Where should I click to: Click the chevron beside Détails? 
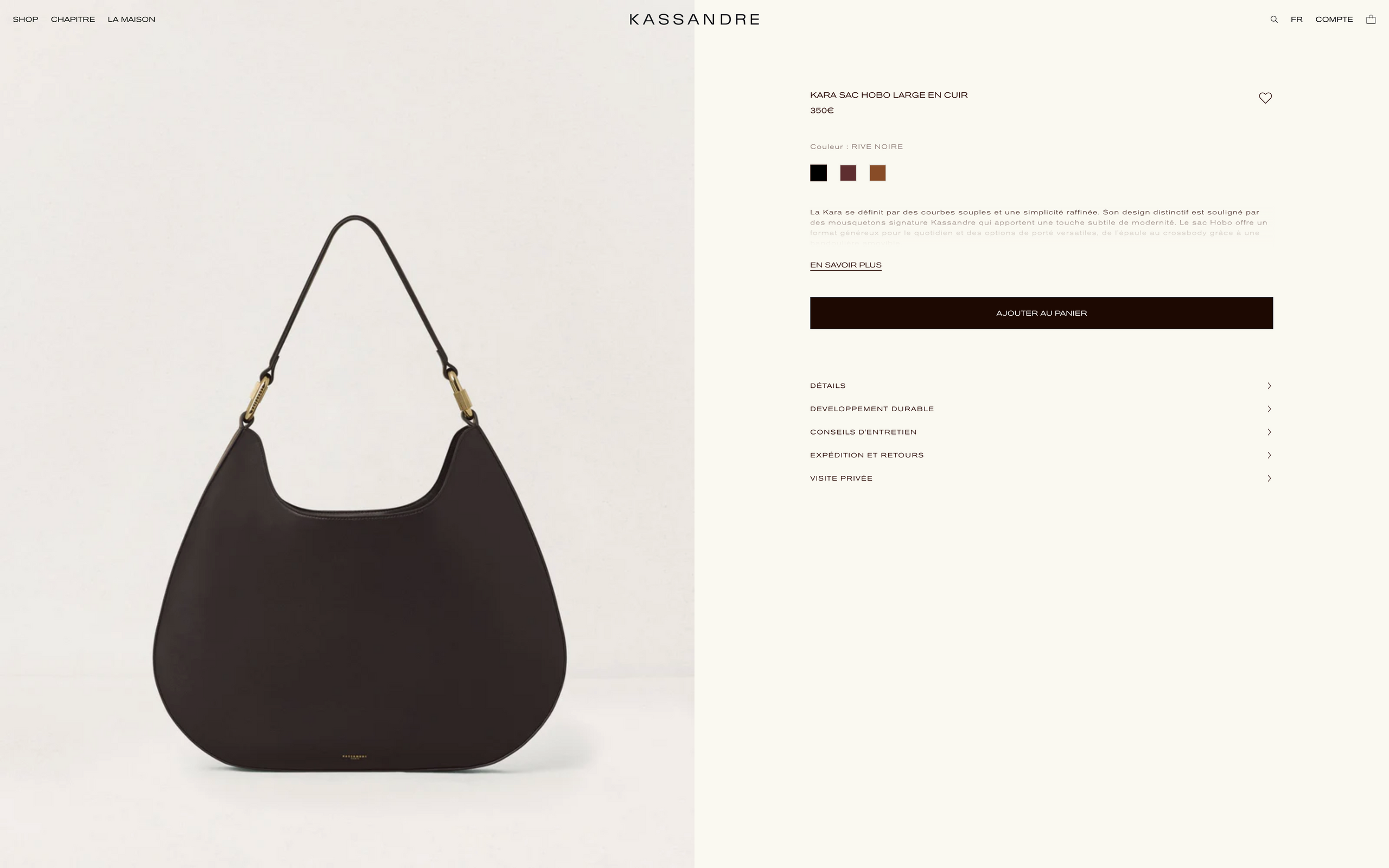point(1269,386)
